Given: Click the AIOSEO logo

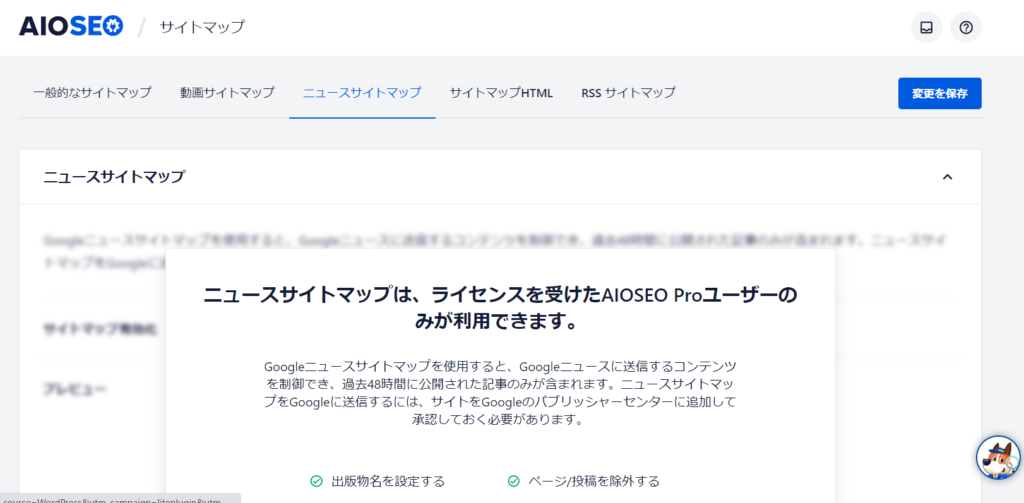Looking at the screenshot, I should (71, 27).
